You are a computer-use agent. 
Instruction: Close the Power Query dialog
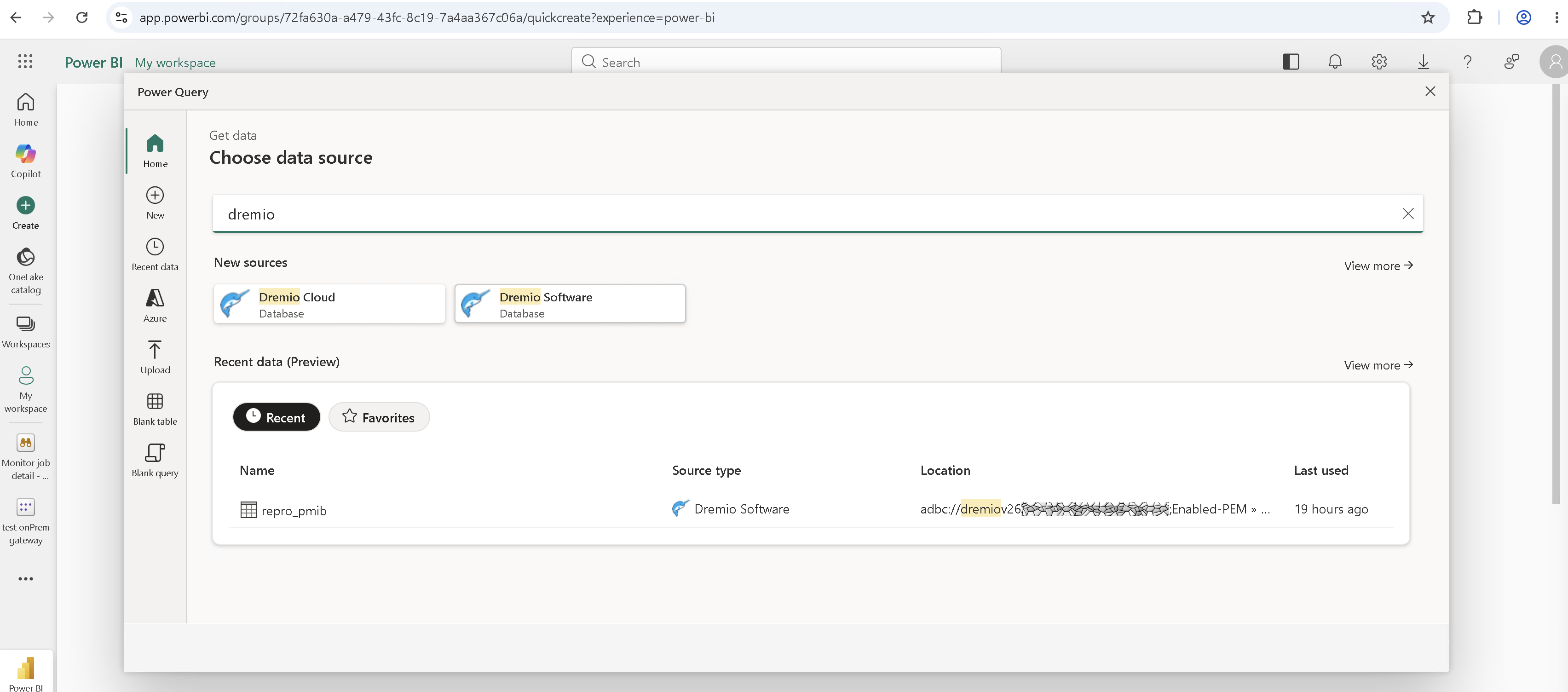point(1430,91)
